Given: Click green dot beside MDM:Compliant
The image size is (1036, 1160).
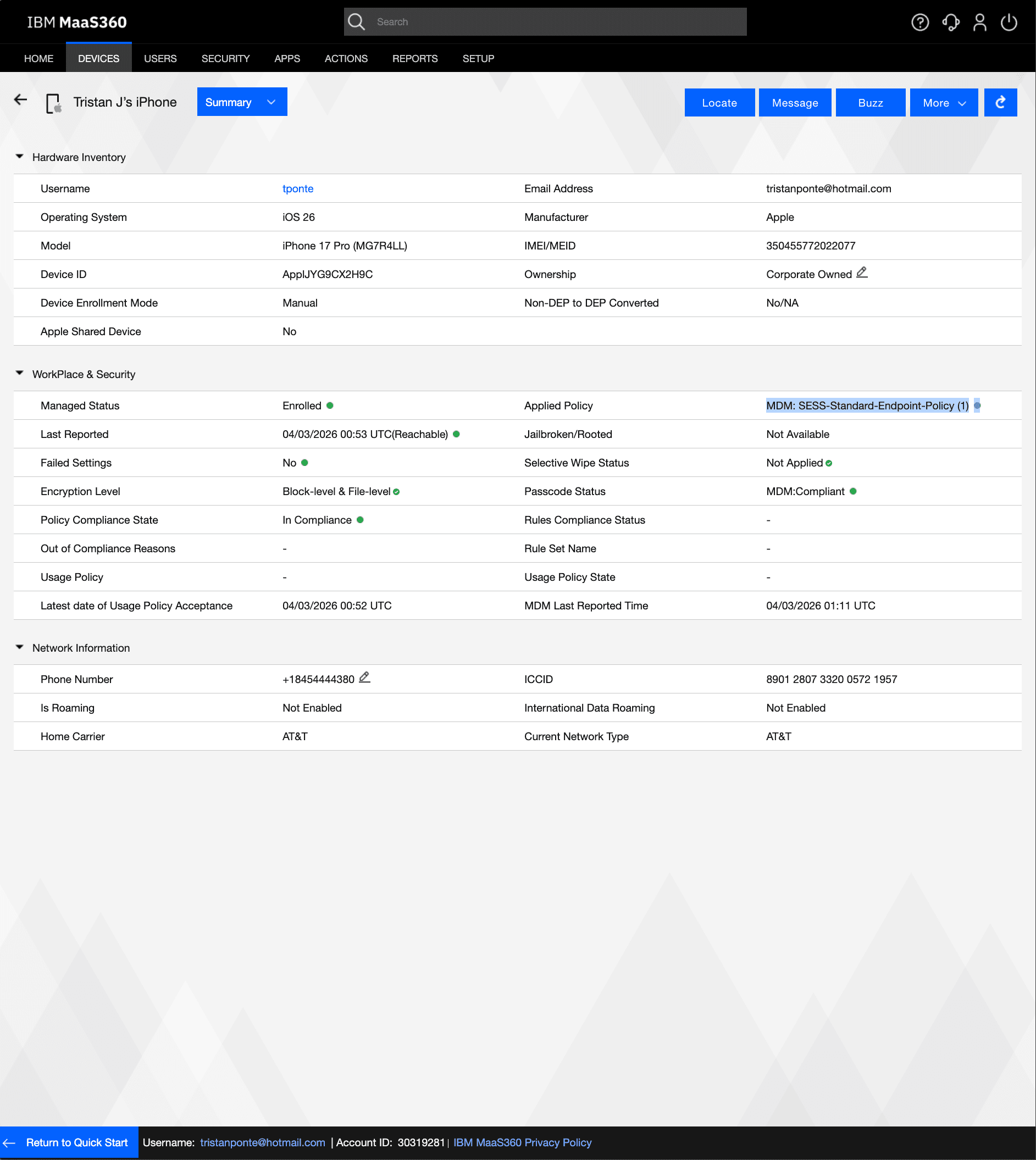Looking at the screenshot, I should point(853,491).
